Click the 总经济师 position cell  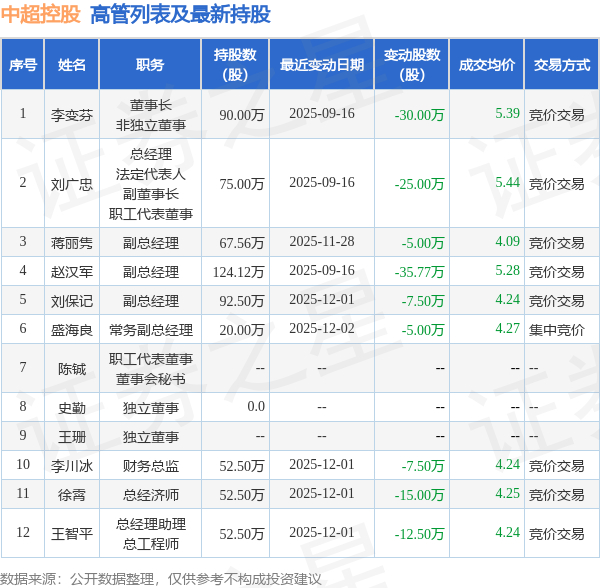click(150, 495)
